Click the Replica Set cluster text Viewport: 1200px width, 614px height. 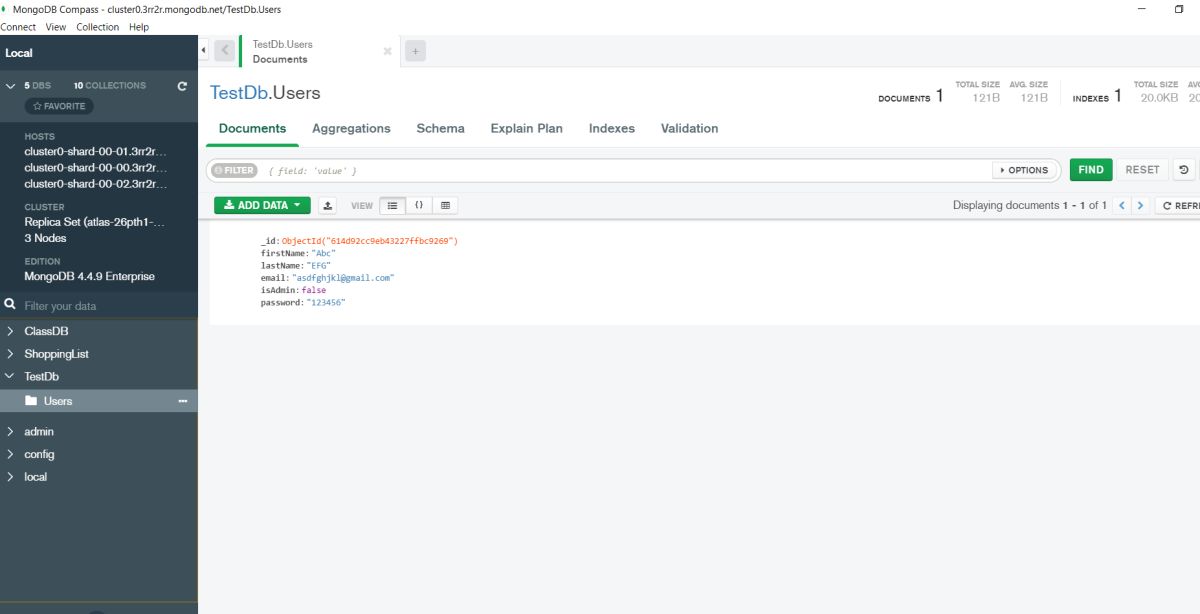[x=95, y=223]
